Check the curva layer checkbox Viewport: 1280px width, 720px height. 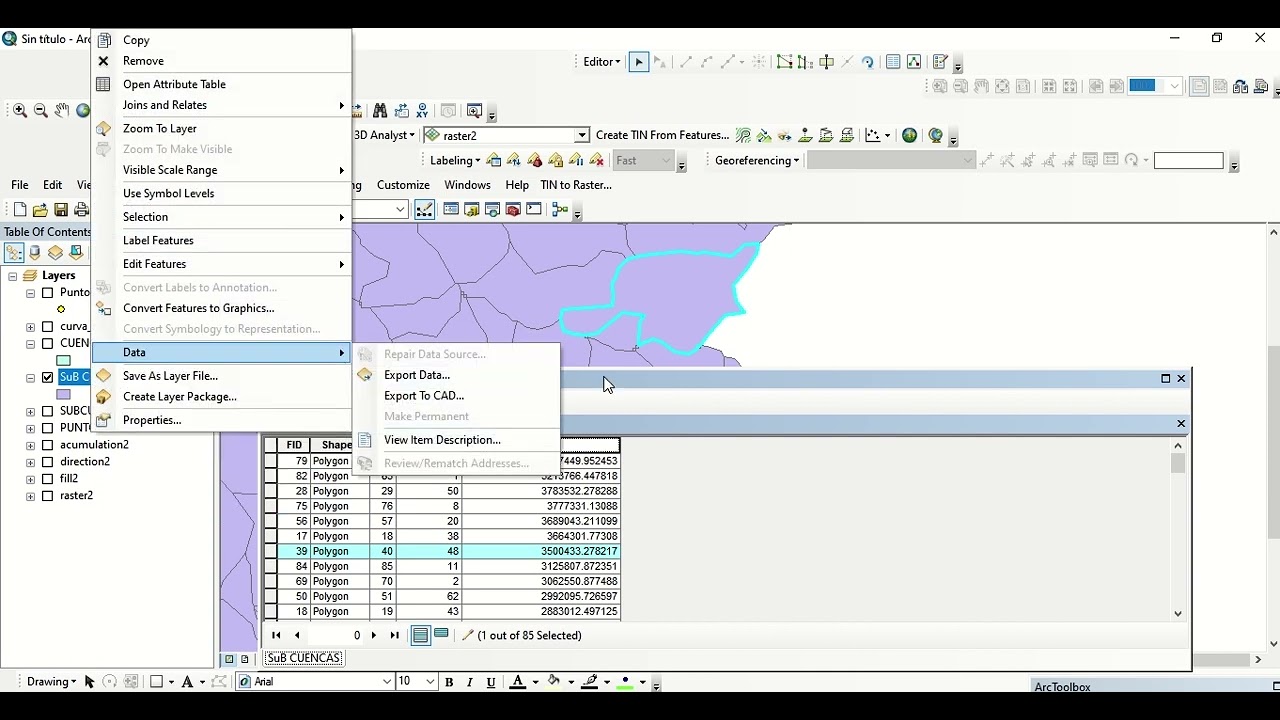[47, 327]
